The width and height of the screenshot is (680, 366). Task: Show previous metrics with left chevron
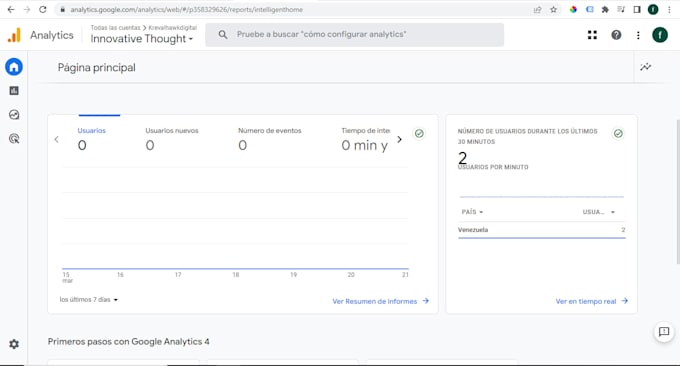[56, 140]
